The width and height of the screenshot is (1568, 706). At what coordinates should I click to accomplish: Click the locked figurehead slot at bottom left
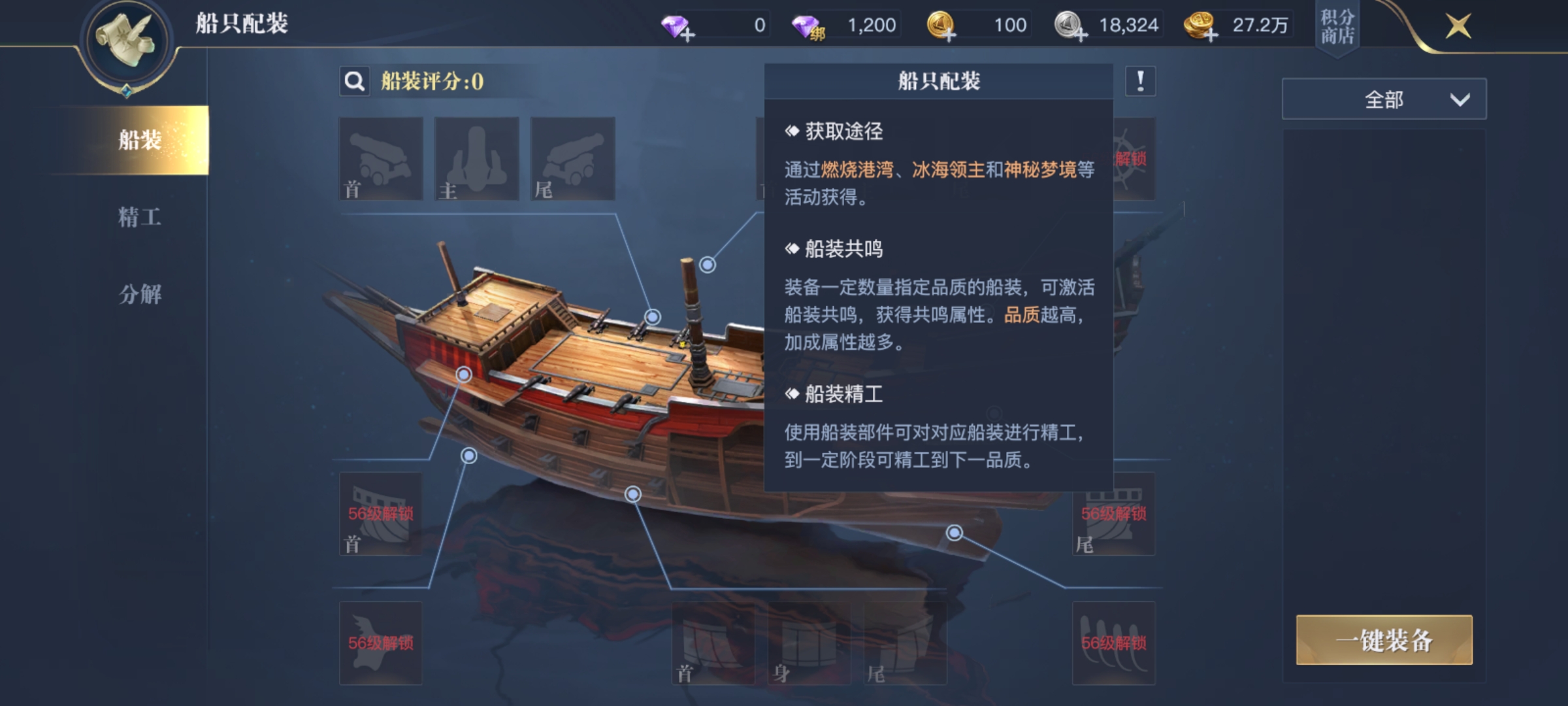point(381,643)
